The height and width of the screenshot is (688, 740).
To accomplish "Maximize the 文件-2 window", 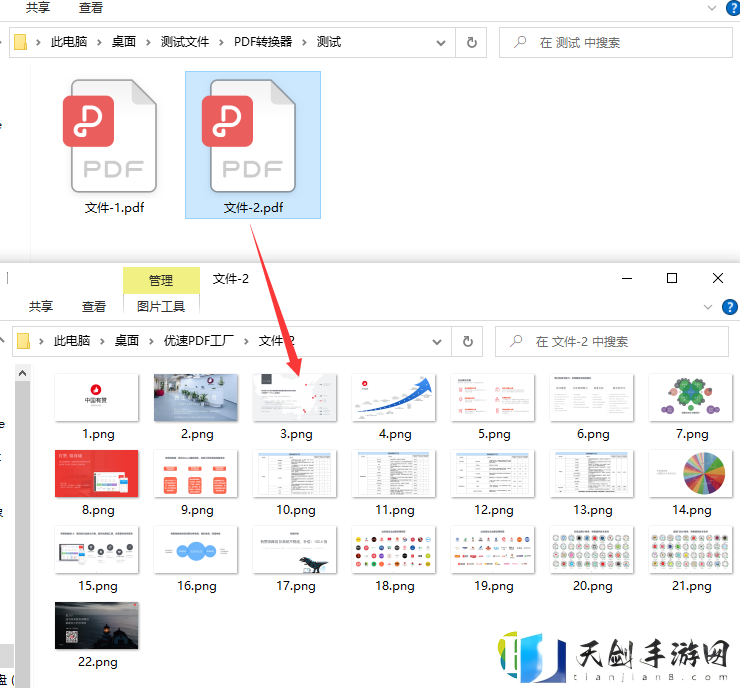I will point(672,278).
